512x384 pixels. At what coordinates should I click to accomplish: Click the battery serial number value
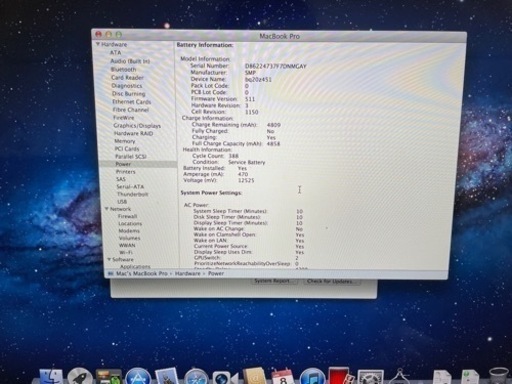275,66
